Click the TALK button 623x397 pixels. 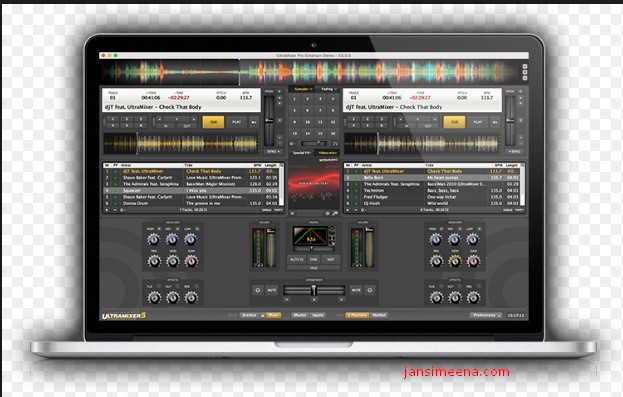pyautogui.click(x=314, y=268)
